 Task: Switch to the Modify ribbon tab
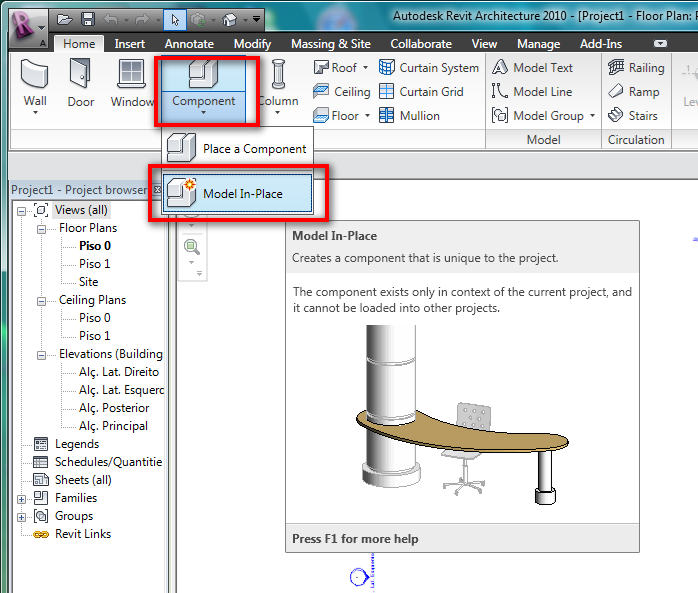tap(252, 44)
